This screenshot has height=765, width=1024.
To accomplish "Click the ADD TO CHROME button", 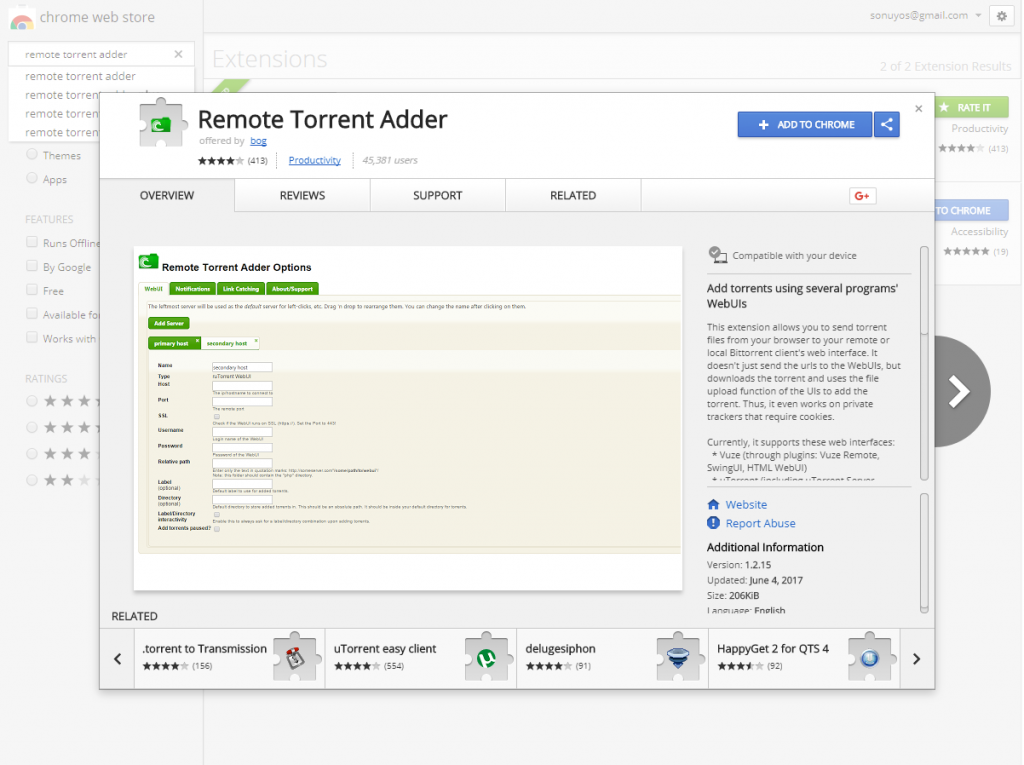I will (804, 124).
